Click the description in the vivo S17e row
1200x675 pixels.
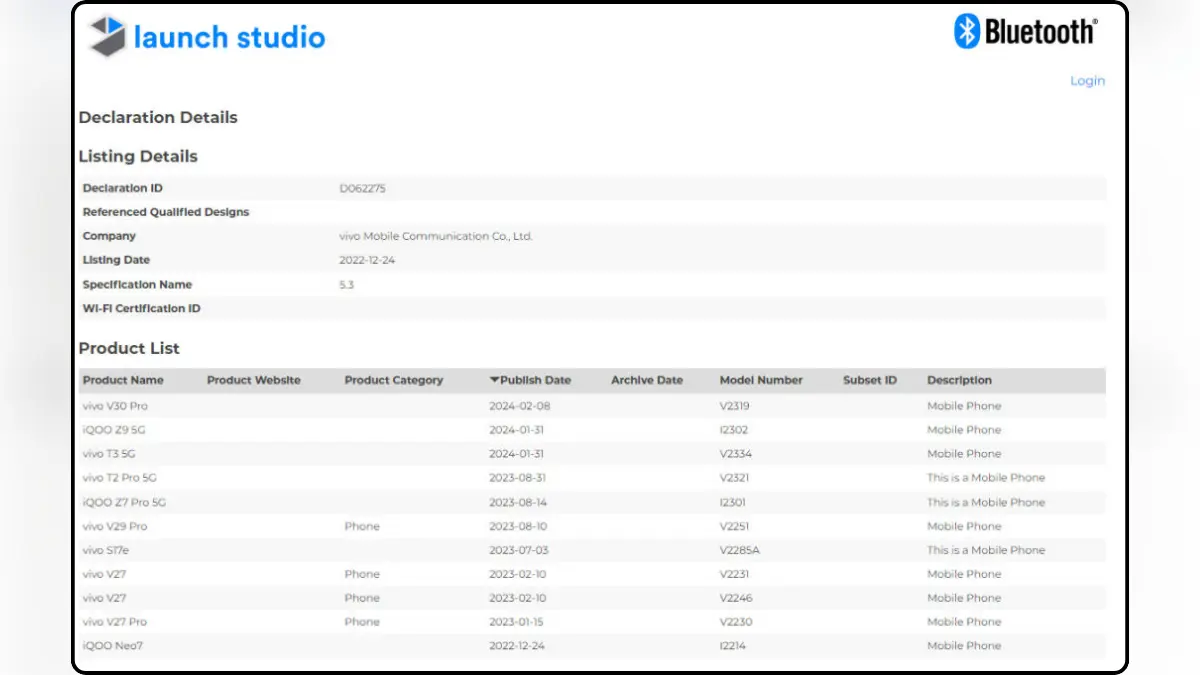coord(986,550)
